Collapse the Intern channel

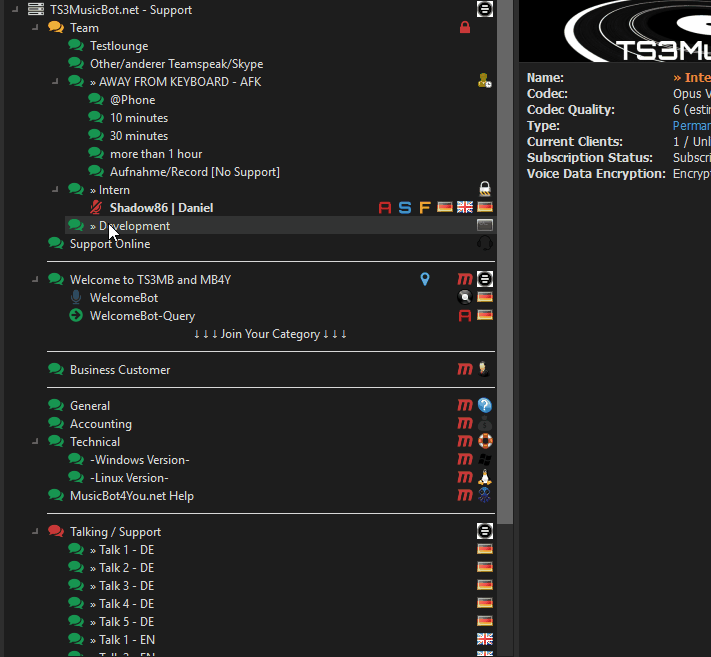click(x=55, y=189)
